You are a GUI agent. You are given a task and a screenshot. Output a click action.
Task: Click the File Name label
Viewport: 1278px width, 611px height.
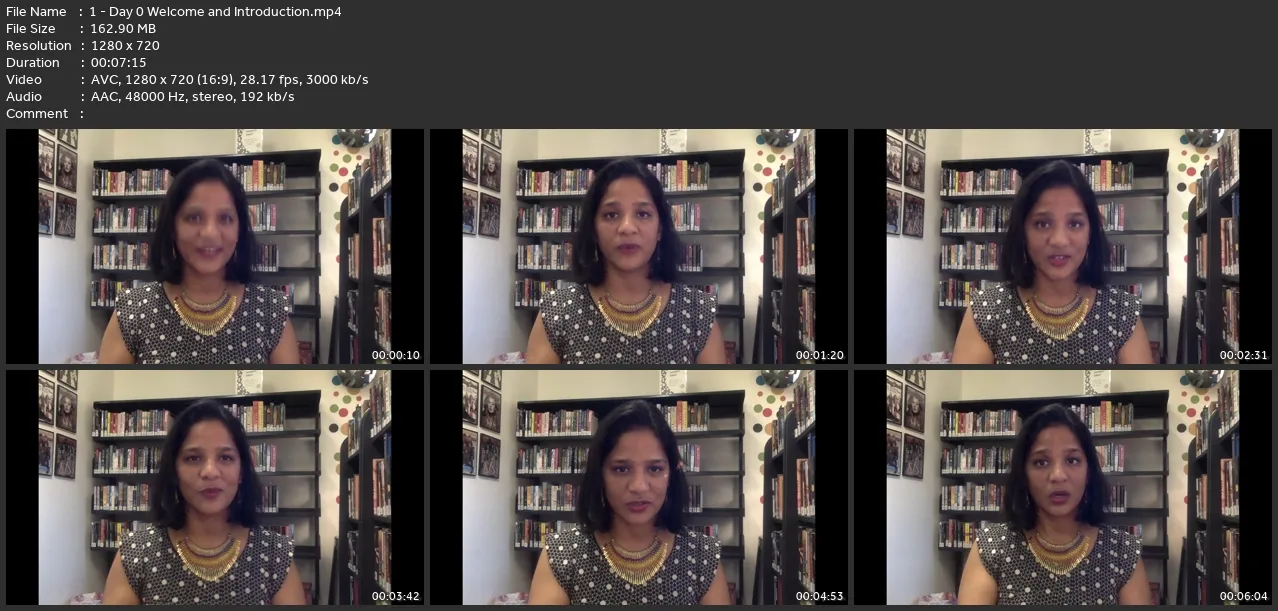point(36,12)
